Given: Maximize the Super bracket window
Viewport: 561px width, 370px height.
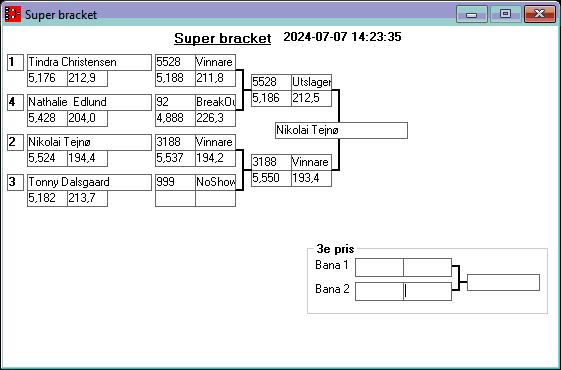Looking at the screenshot, I should pyautogui.click(x=505, y=14).
